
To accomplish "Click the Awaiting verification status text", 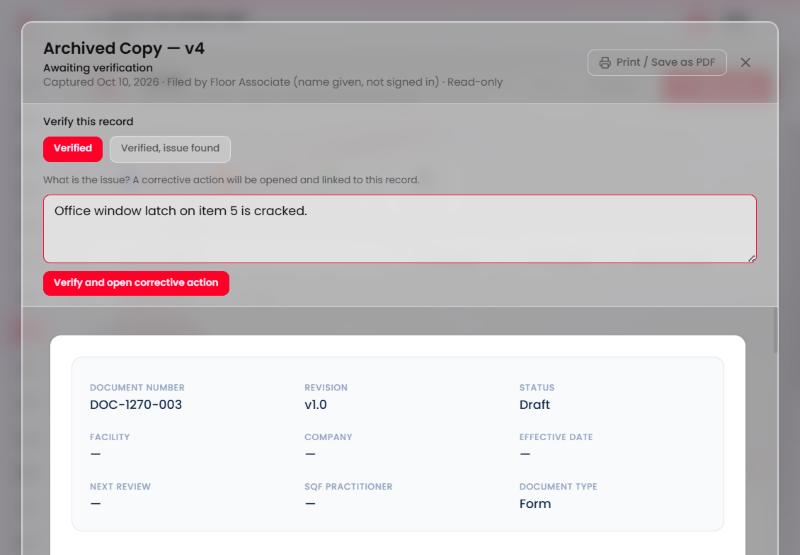I will tap(98, 68).
